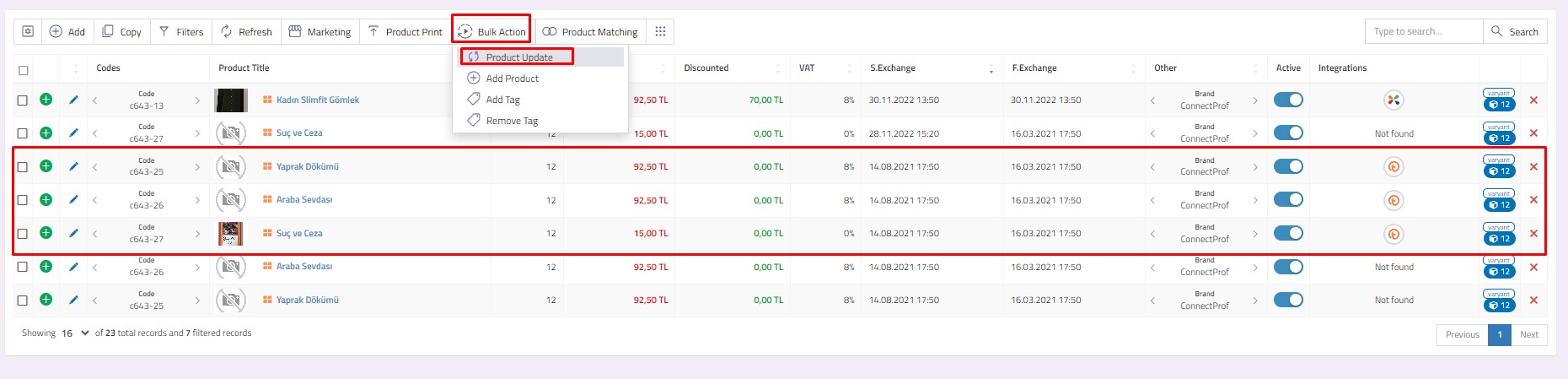Screen dimensions: 1568x379
Task: Tick the select-all checkbox in table header
Action: 24,70
